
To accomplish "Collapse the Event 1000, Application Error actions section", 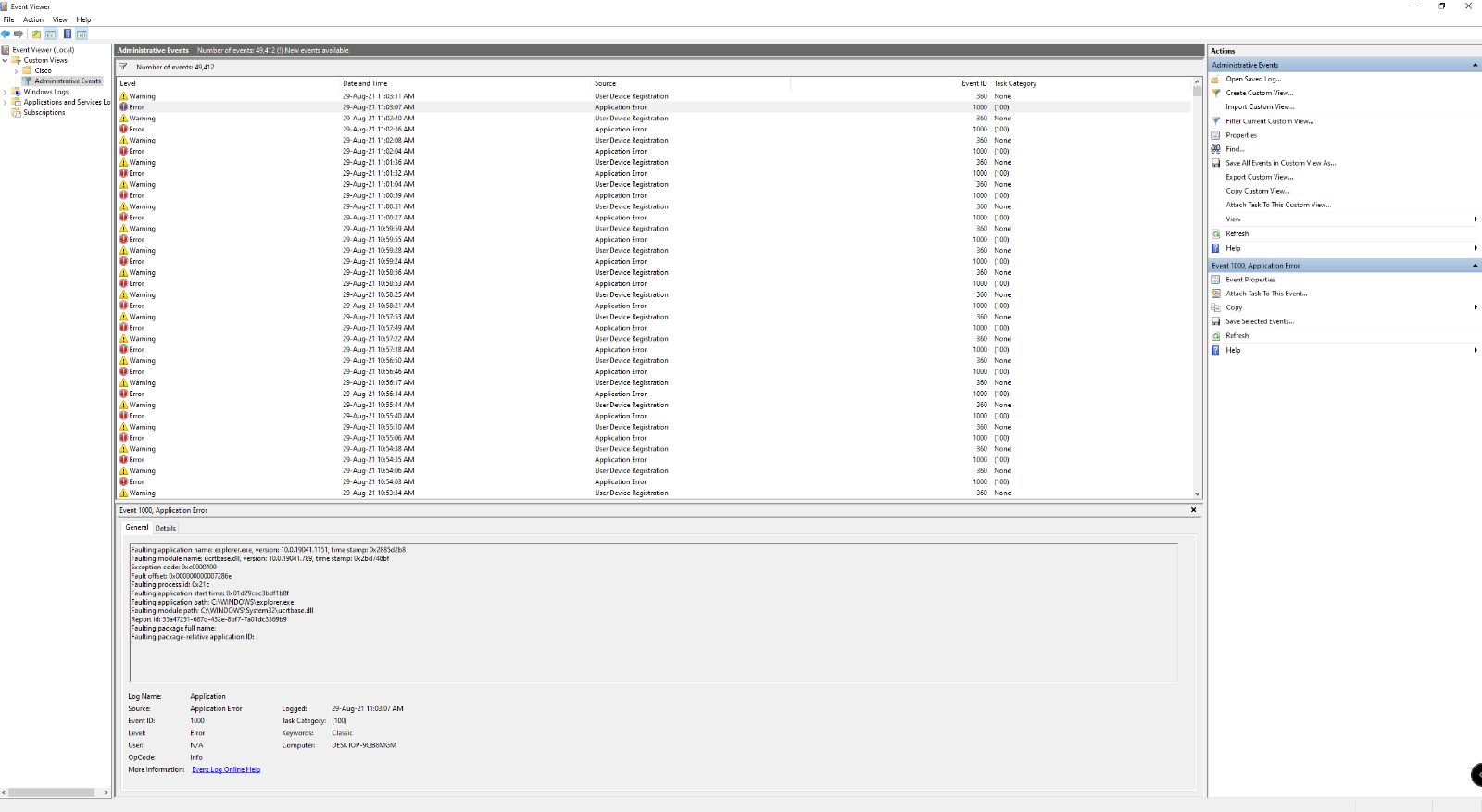I will click(x=1475, y=266).
